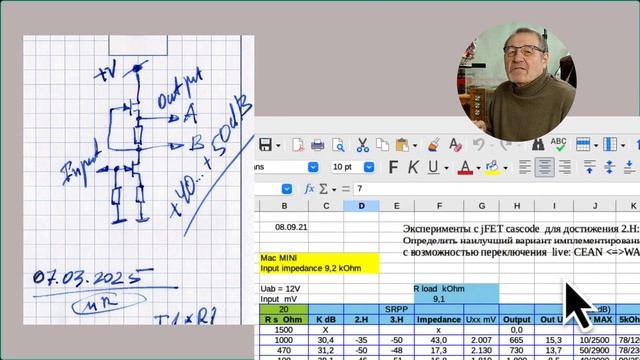The image size is (640, 360).
Task: Select the K dB column heading cell
Action: click(326, 320)
